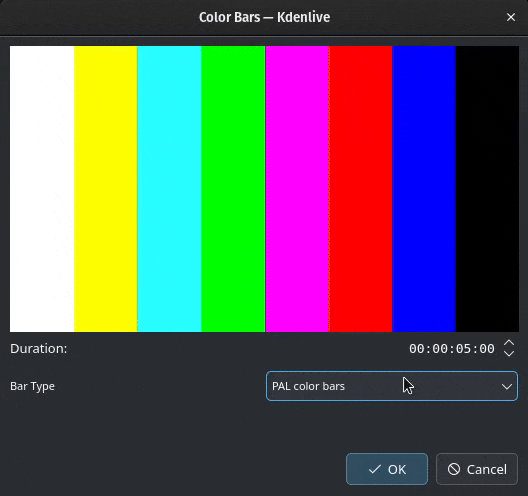The image size is (528, 496).
Task: Increase duration with the up arrow
Action: [x=509, y=343]
